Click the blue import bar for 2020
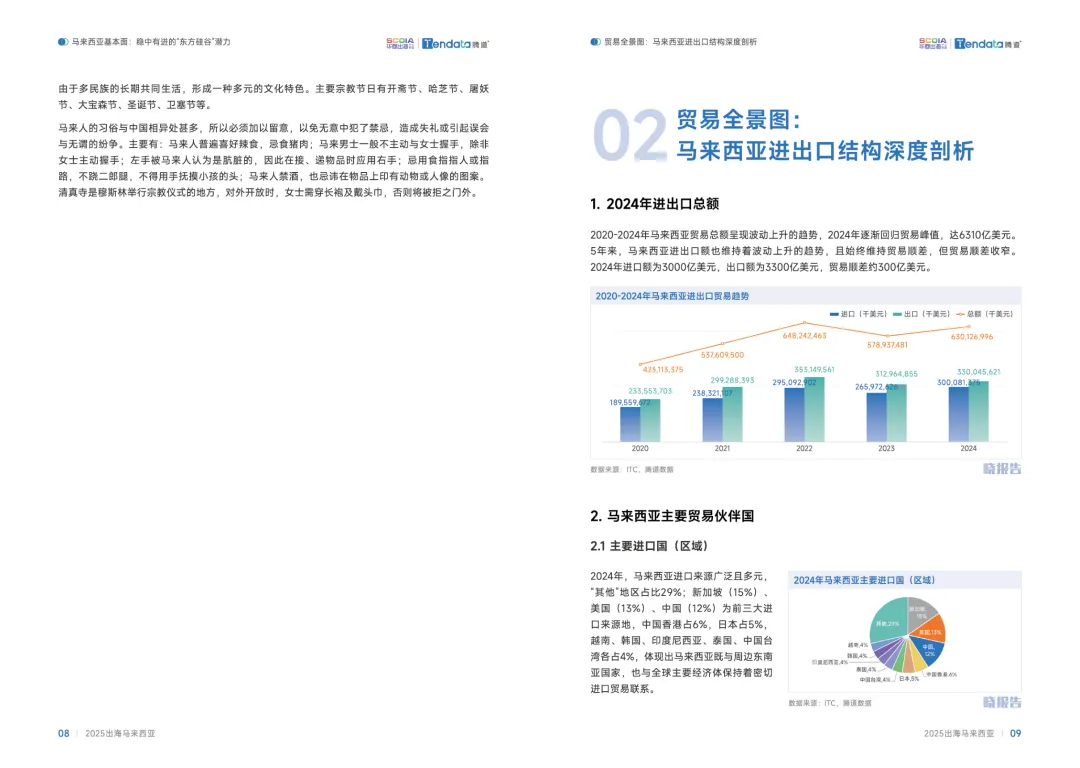This screenshot has height=768, width=1080. [630, 424]
